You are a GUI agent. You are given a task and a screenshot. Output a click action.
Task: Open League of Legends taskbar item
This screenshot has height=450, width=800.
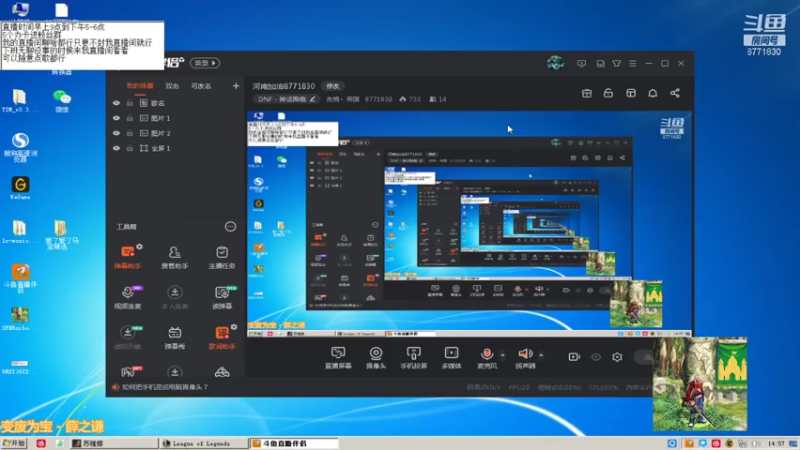203,443
